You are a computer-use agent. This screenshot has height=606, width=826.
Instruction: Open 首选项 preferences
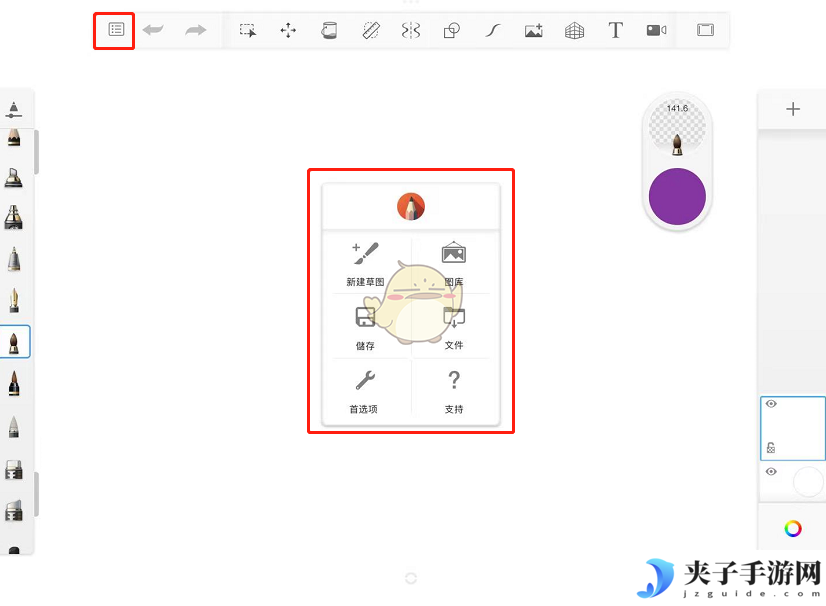click(x=364, y=392)
